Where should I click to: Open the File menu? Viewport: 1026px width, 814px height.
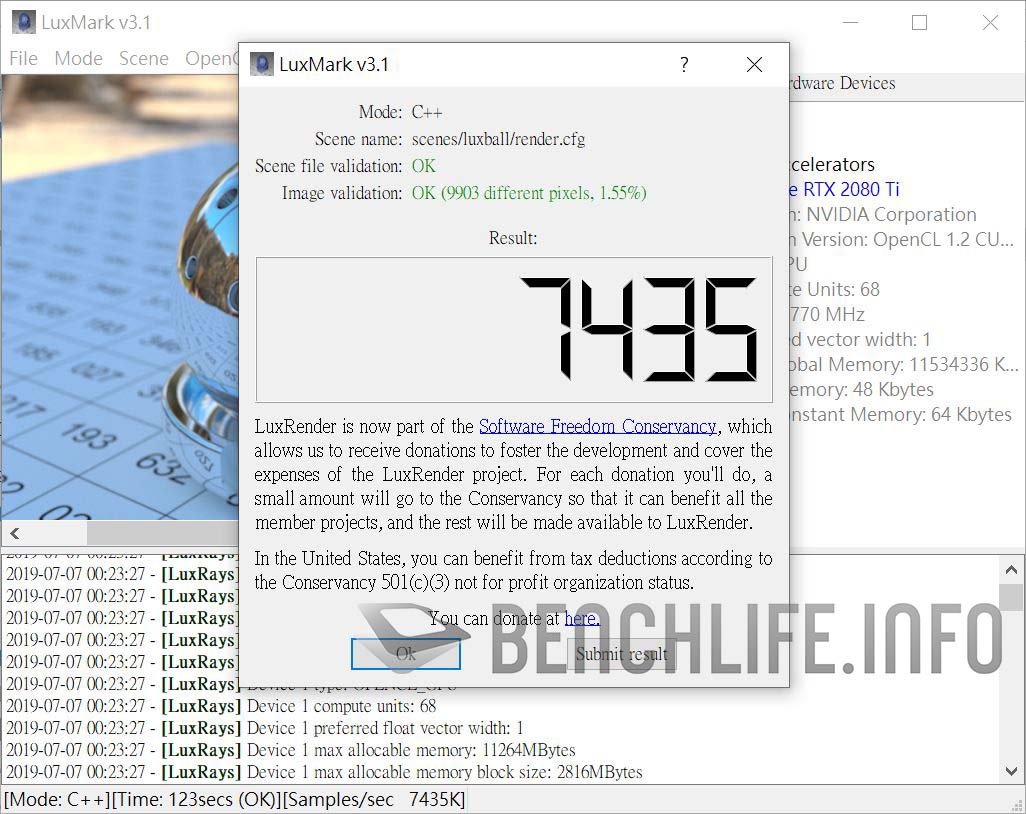(x=23, y=58)
